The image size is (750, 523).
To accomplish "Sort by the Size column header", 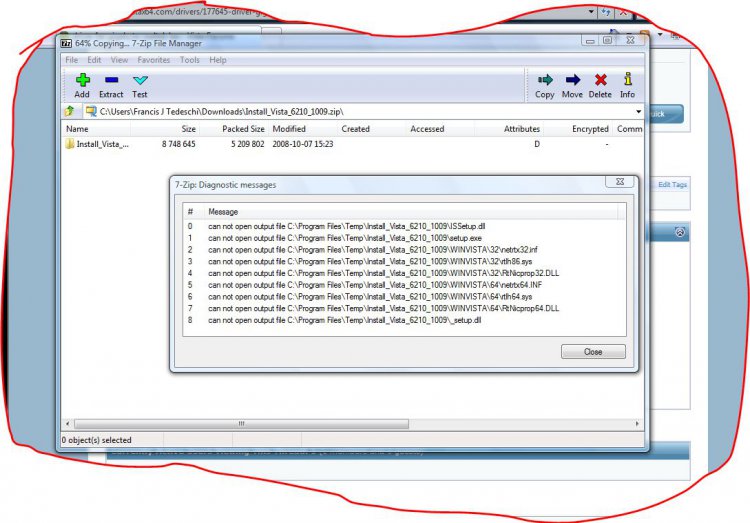I will (x=165, y=129).
